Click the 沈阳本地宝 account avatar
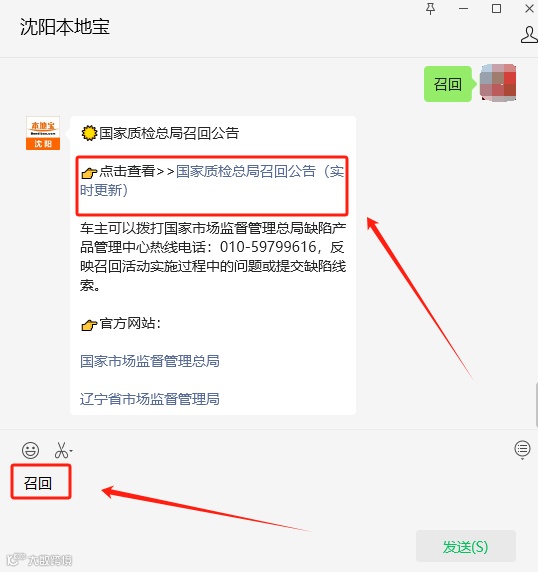 (43, 133)
